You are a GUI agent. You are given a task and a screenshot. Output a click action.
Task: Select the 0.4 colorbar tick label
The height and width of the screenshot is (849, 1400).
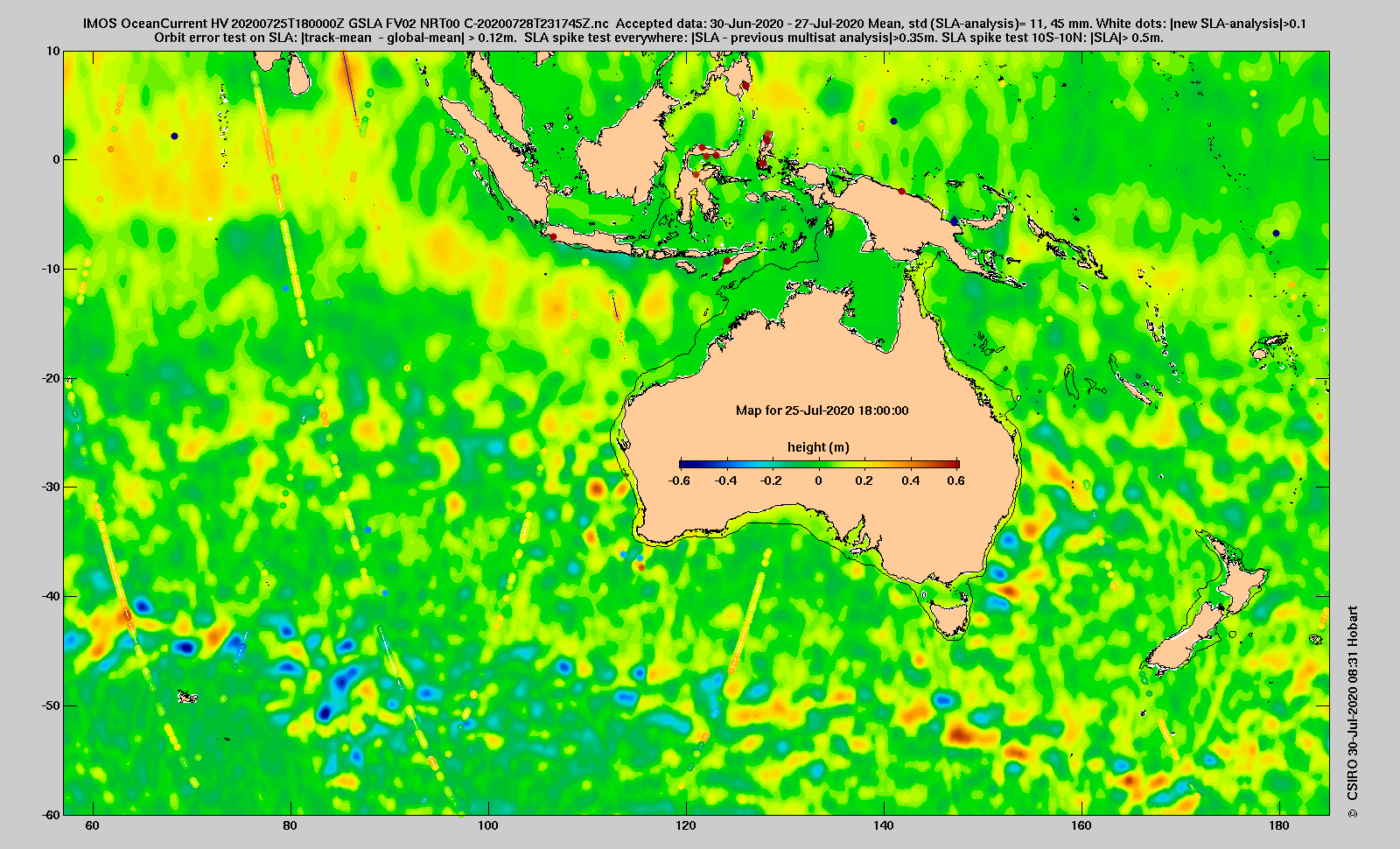tap(912, 481)
